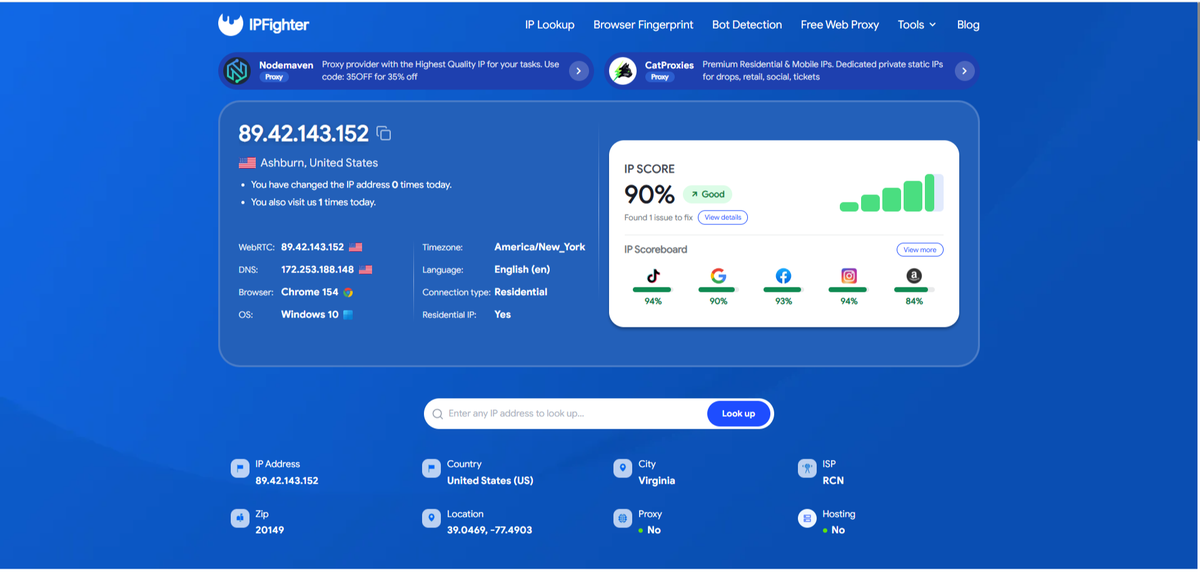This screenshot has height=578, width=1200.
Task: Click the RCN ISP value
Action: click(833, 481)
